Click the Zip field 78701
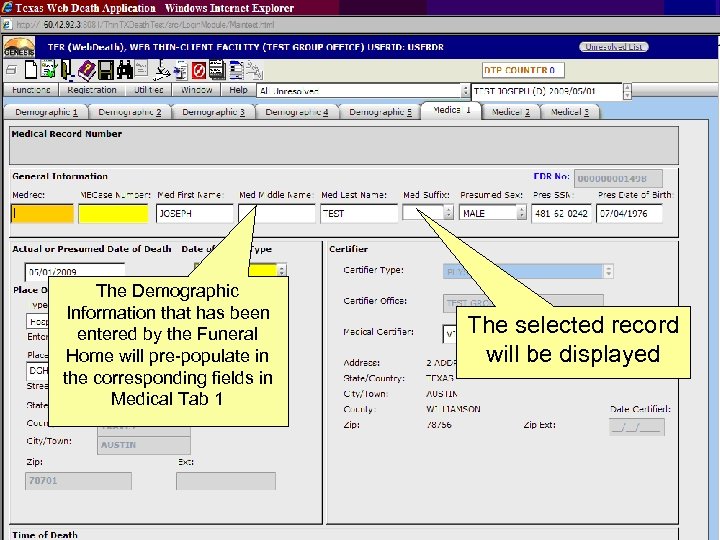 click(x=78, y=481)
